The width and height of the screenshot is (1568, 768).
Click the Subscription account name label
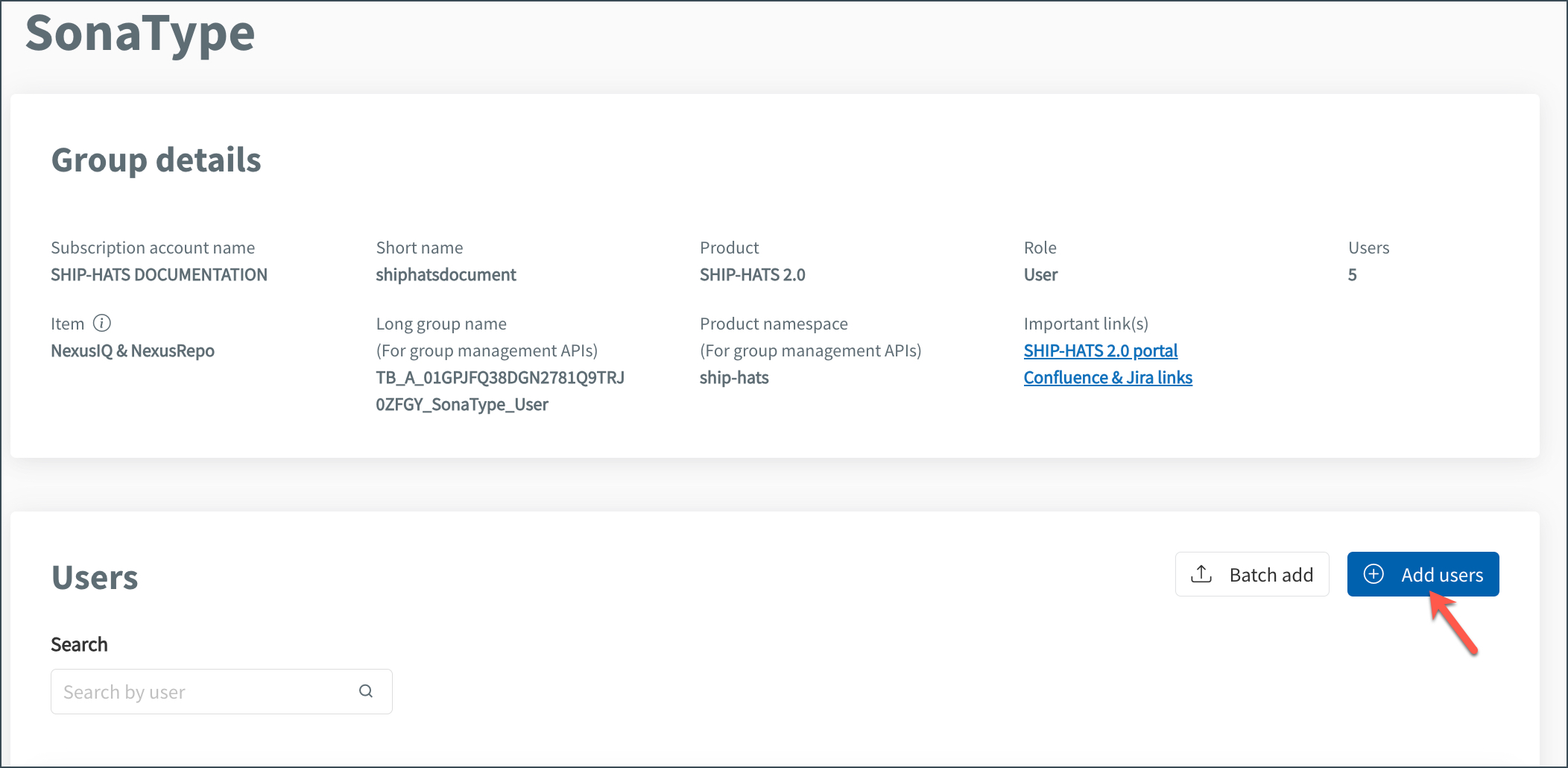coord(153,248)
